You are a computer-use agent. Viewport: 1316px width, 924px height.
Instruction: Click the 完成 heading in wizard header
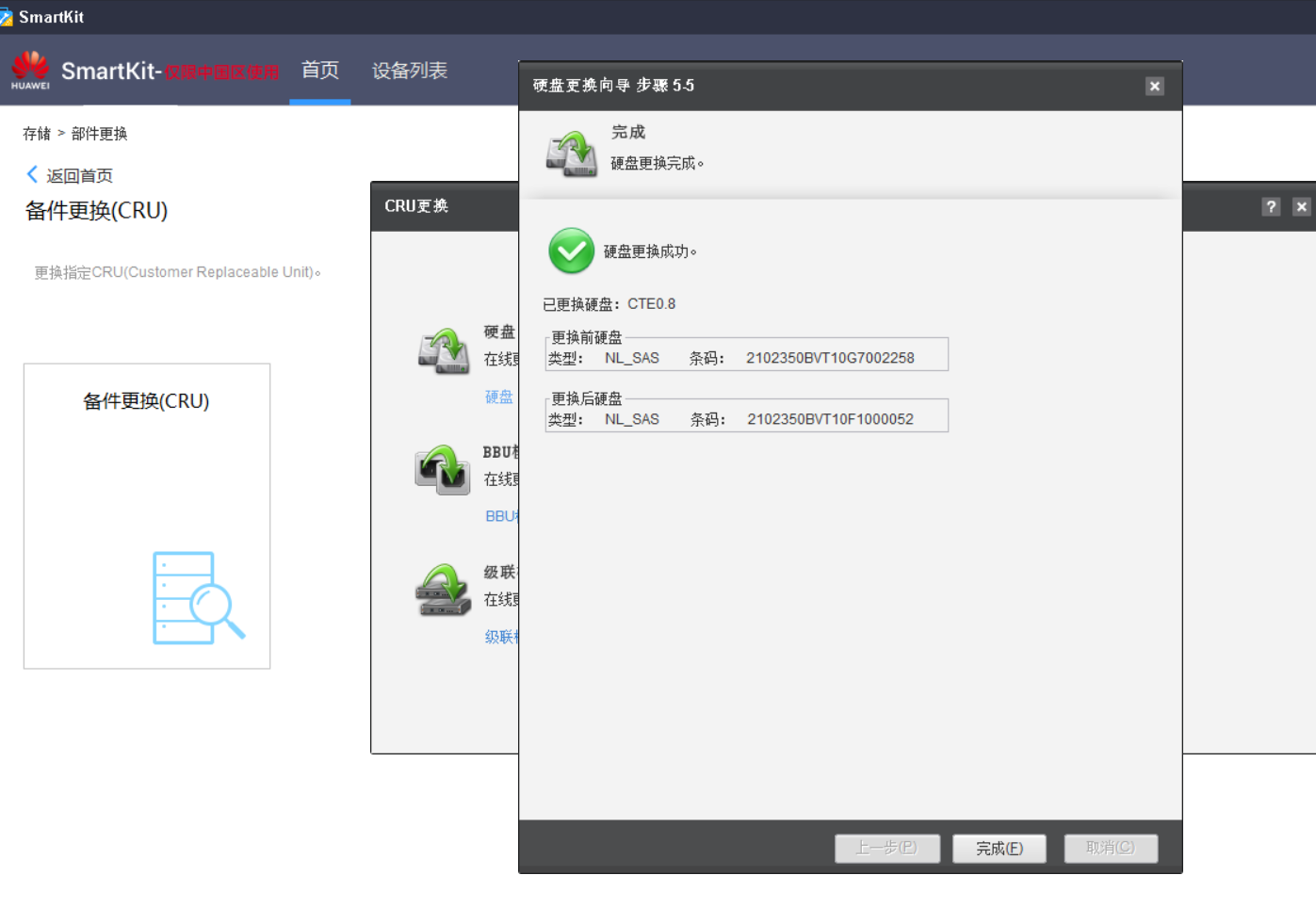click(x=628, y=132)
